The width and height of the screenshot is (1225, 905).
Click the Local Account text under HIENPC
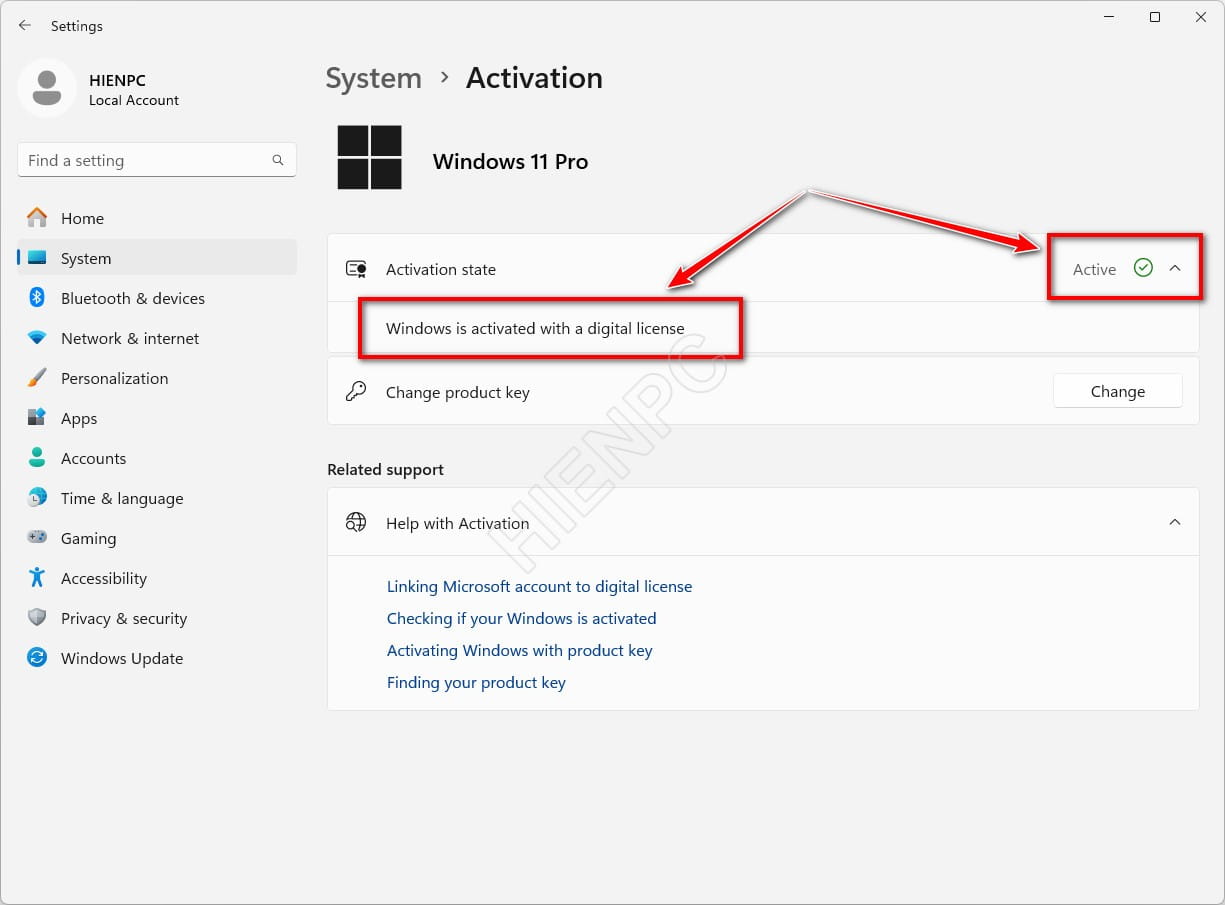[x=134, y=100]
